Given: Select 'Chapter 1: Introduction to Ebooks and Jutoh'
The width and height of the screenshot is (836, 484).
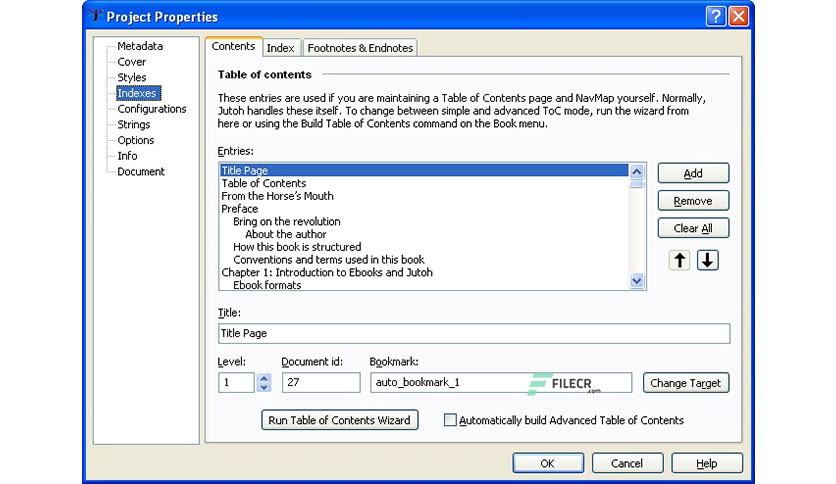Looking at the screenshot, I should (327, 272).
